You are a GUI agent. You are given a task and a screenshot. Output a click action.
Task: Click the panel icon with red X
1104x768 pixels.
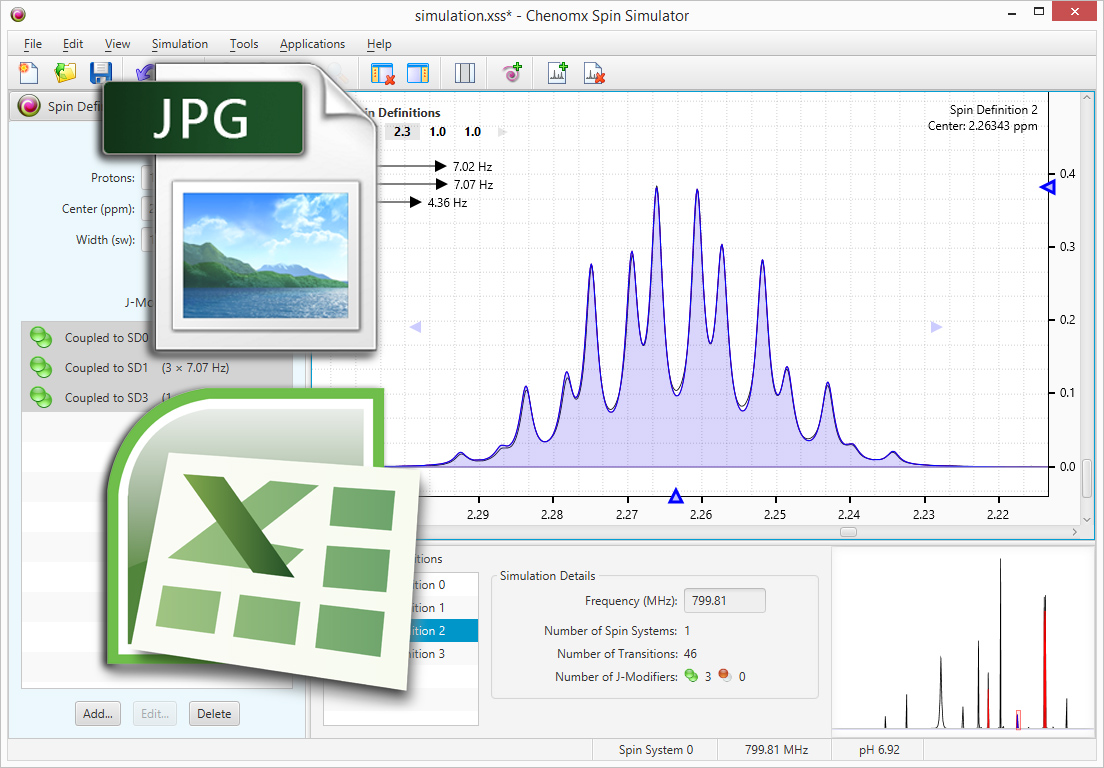(382, 73)
